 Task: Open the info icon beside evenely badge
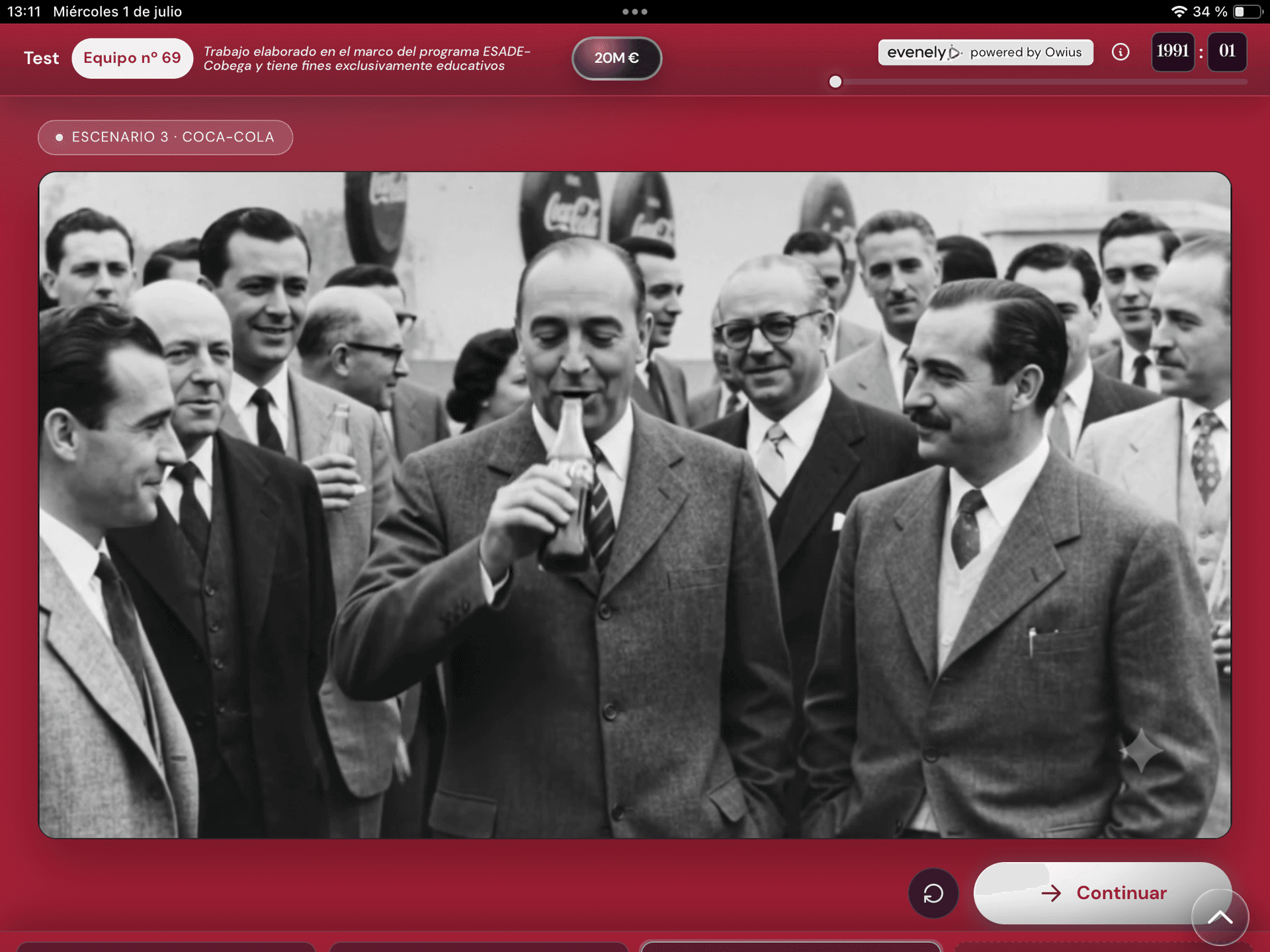[x=1120, y=52]
